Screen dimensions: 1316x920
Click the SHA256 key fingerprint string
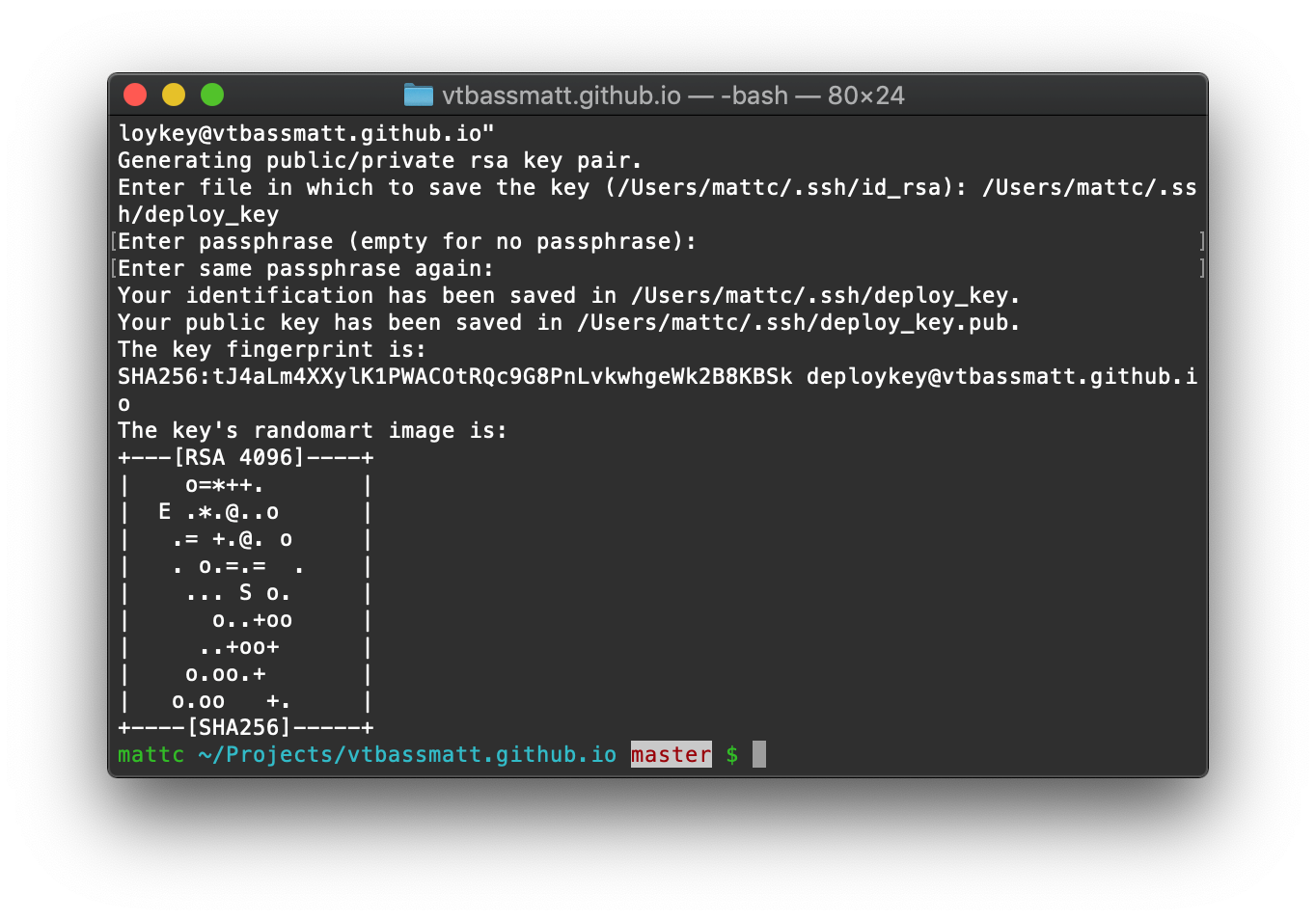point(454,377)
